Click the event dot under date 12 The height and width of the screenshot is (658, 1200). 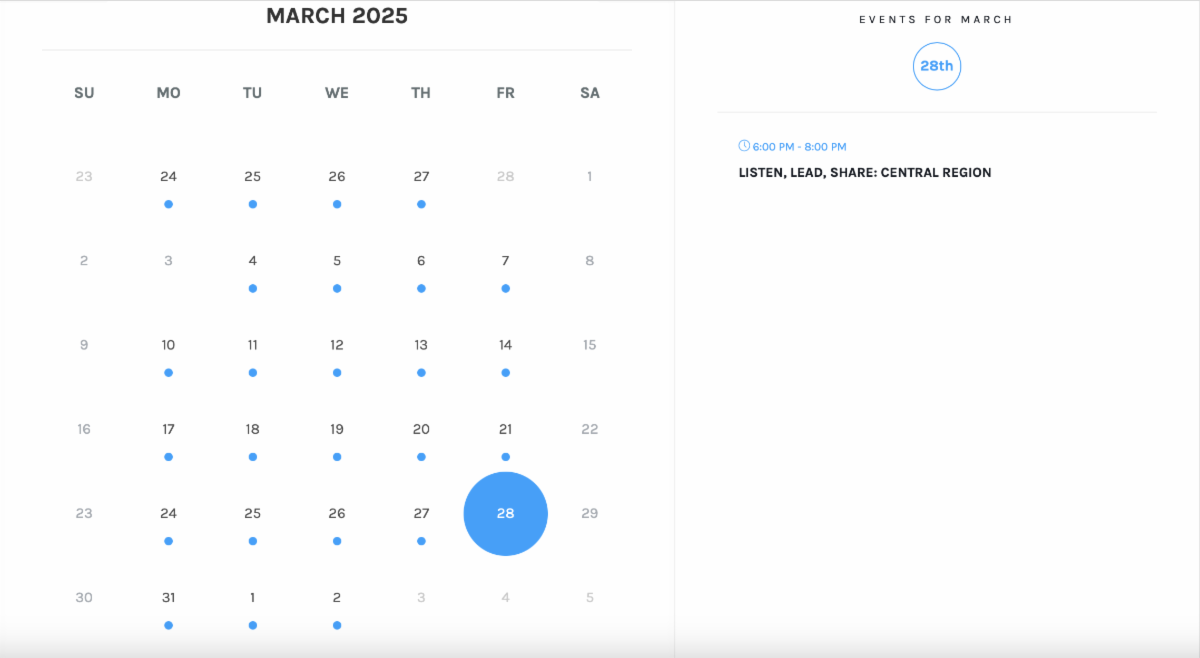tap(337, 372)
